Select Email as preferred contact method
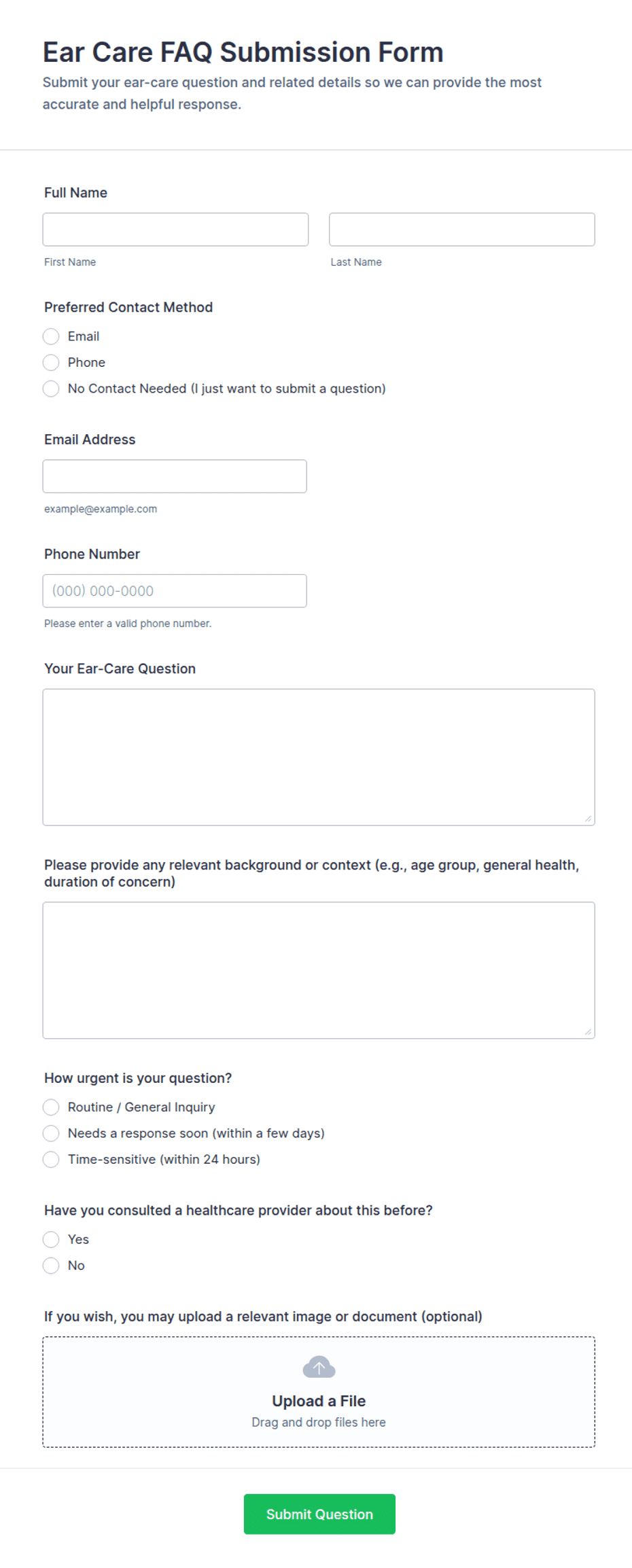The height and width of the screenshot is (1568, 632). click(51, 336)
